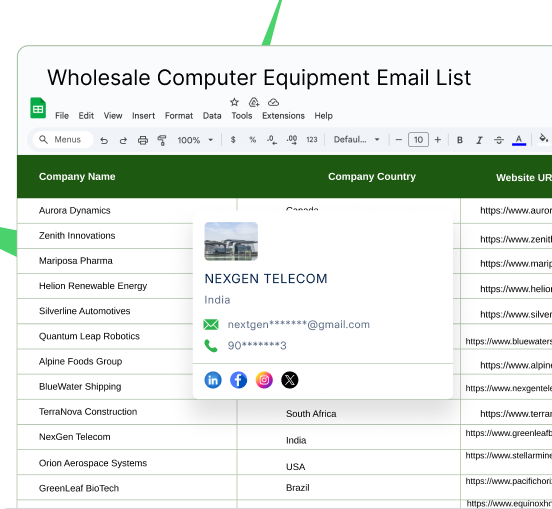Open the fill color bucket
This screenshot has width=552, height=509.
point(544,139)
